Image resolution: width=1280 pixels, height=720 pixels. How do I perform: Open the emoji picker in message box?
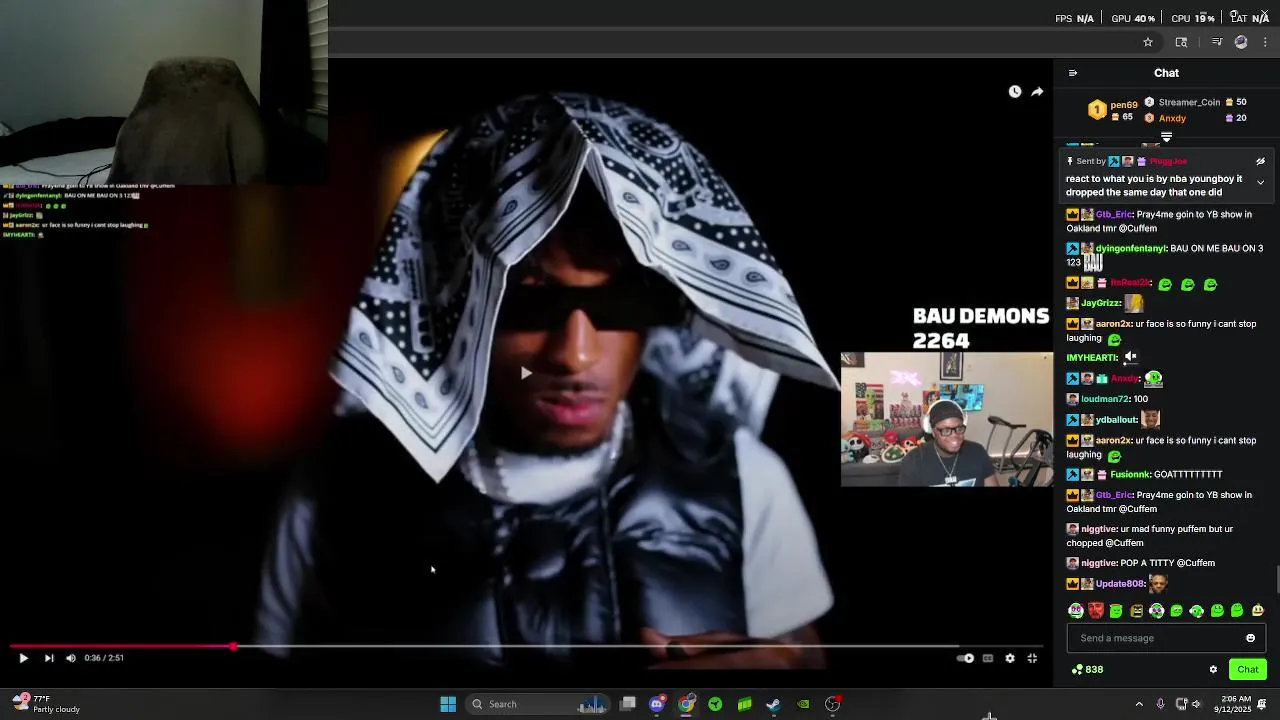pyautogui.click(x=1250, y=638)
